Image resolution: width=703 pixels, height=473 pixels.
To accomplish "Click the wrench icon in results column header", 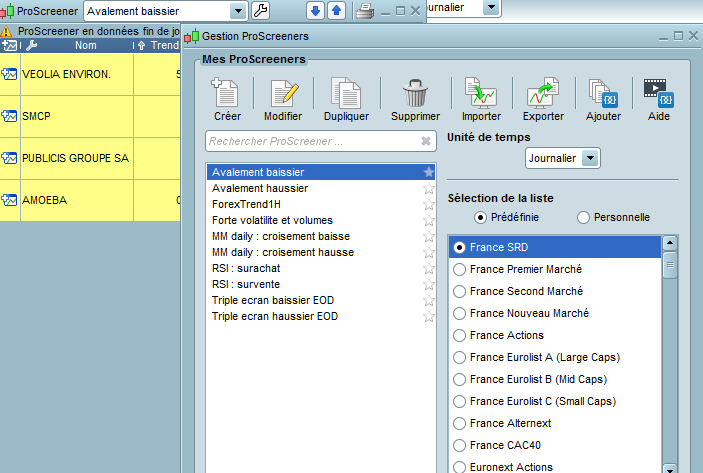I will click(31, 45).
